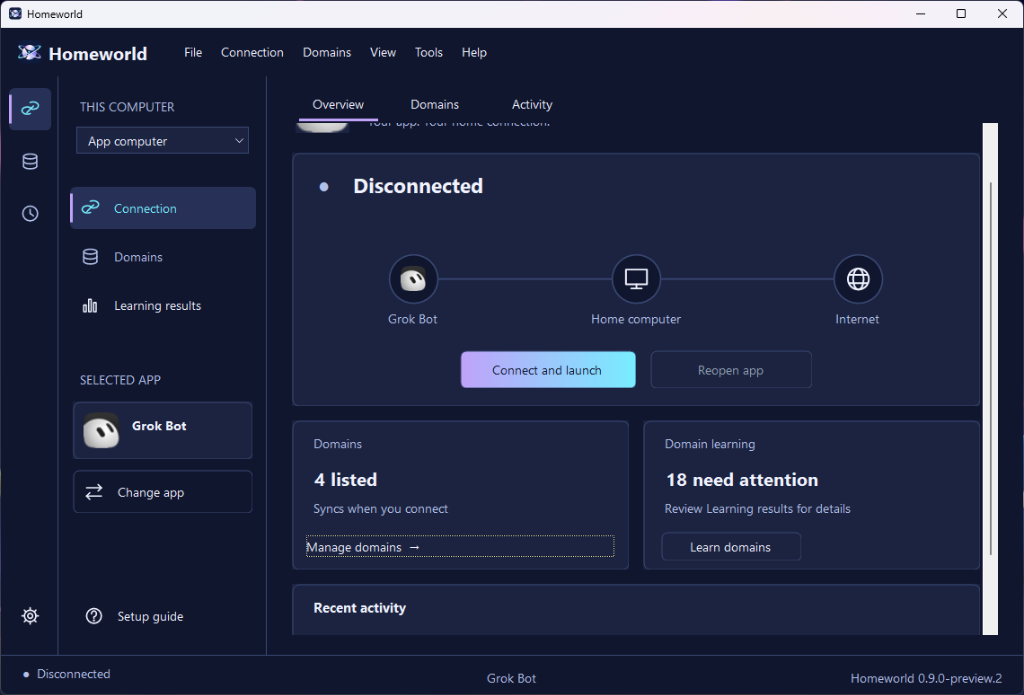Click the Home computer monitor node

[636, 279]
